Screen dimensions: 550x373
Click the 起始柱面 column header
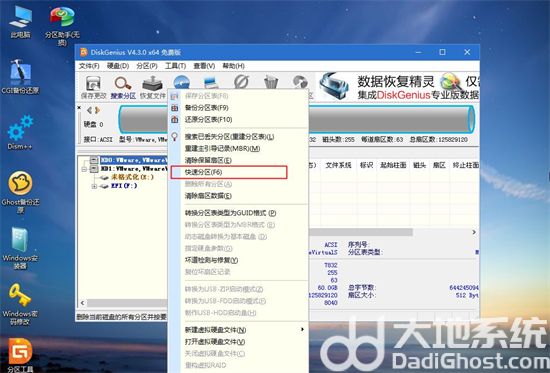coord(393,165)
